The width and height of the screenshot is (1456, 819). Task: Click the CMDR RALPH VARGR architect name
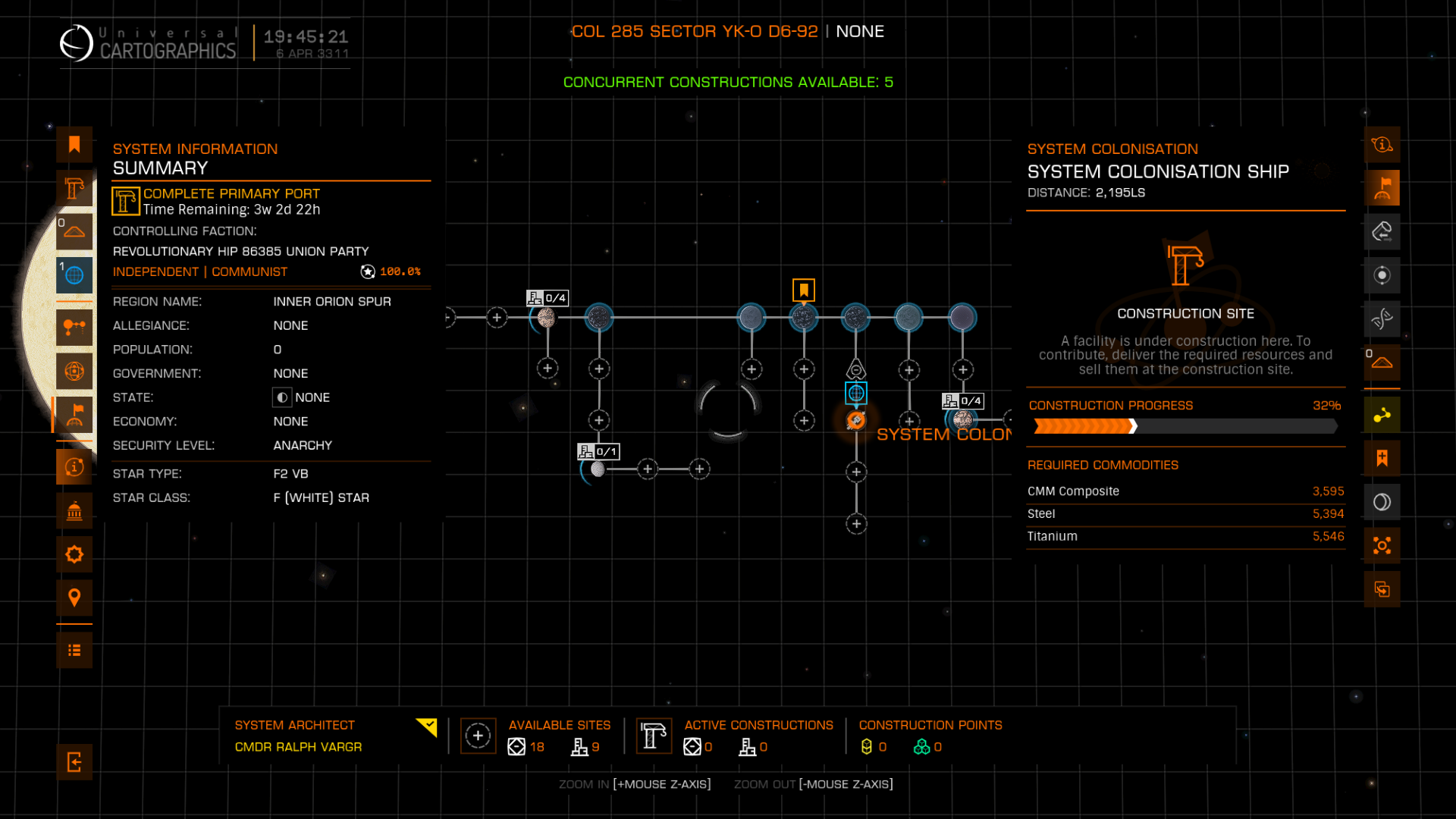(x=298, y=747)
